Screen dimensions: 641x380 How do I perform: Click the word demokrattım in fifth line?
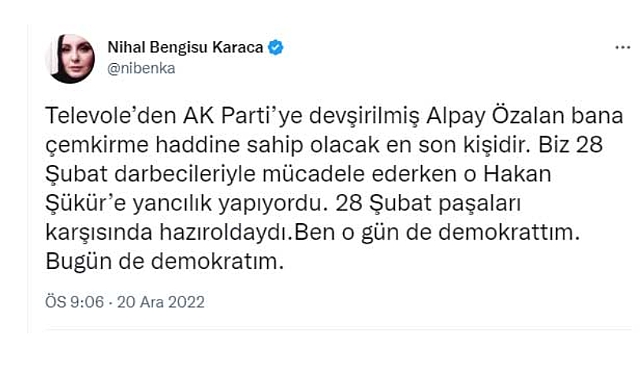click(506, 232)
